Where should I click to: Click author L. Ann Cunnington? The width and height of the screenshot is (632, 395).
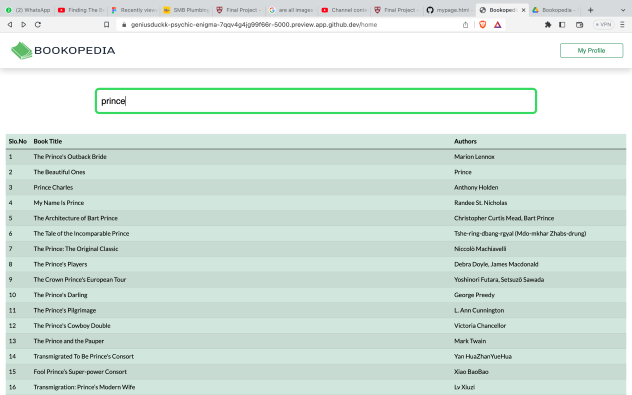[479, 310]
